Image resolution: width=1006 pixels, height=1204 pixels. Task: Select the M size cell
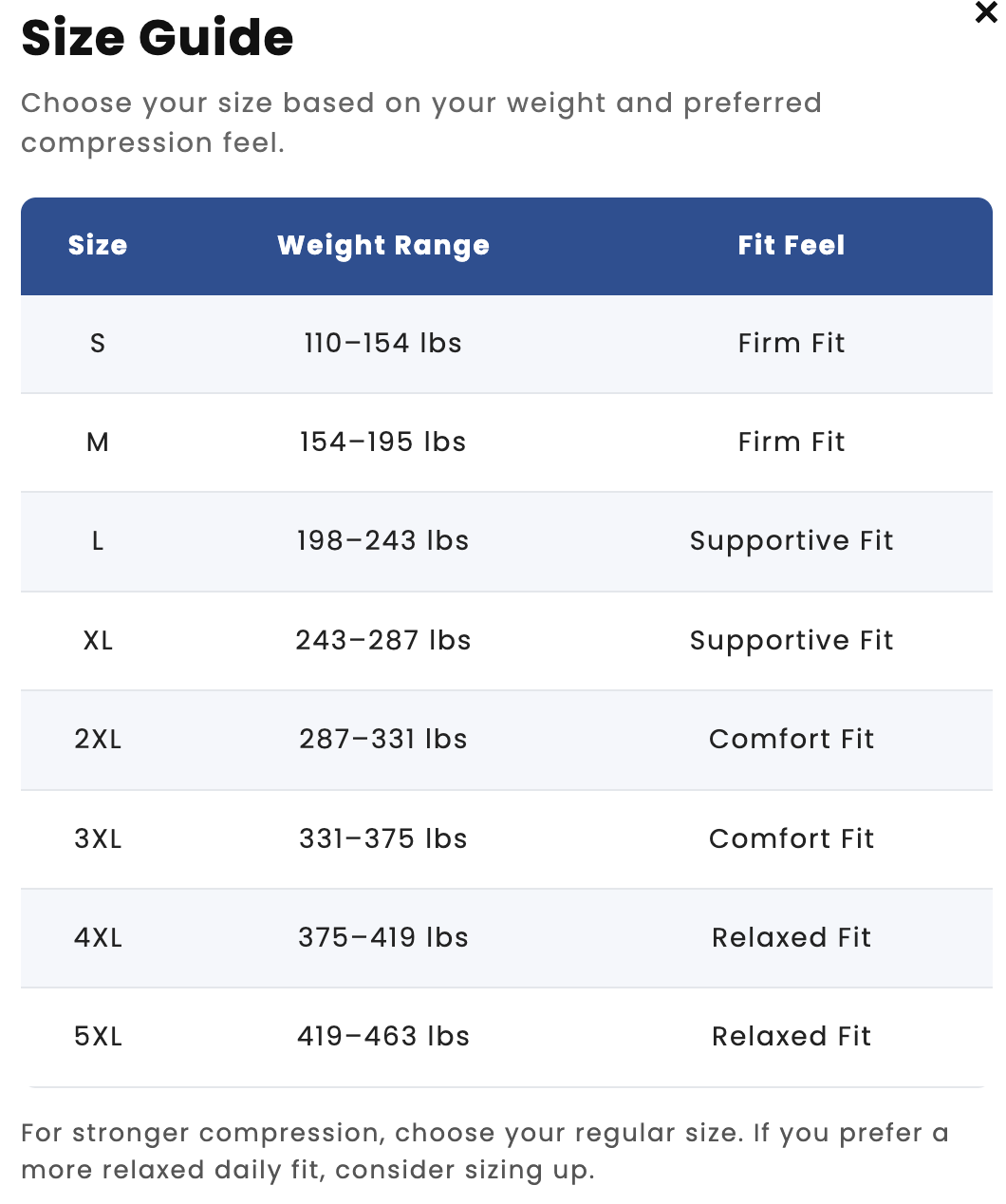pos(98,442)
